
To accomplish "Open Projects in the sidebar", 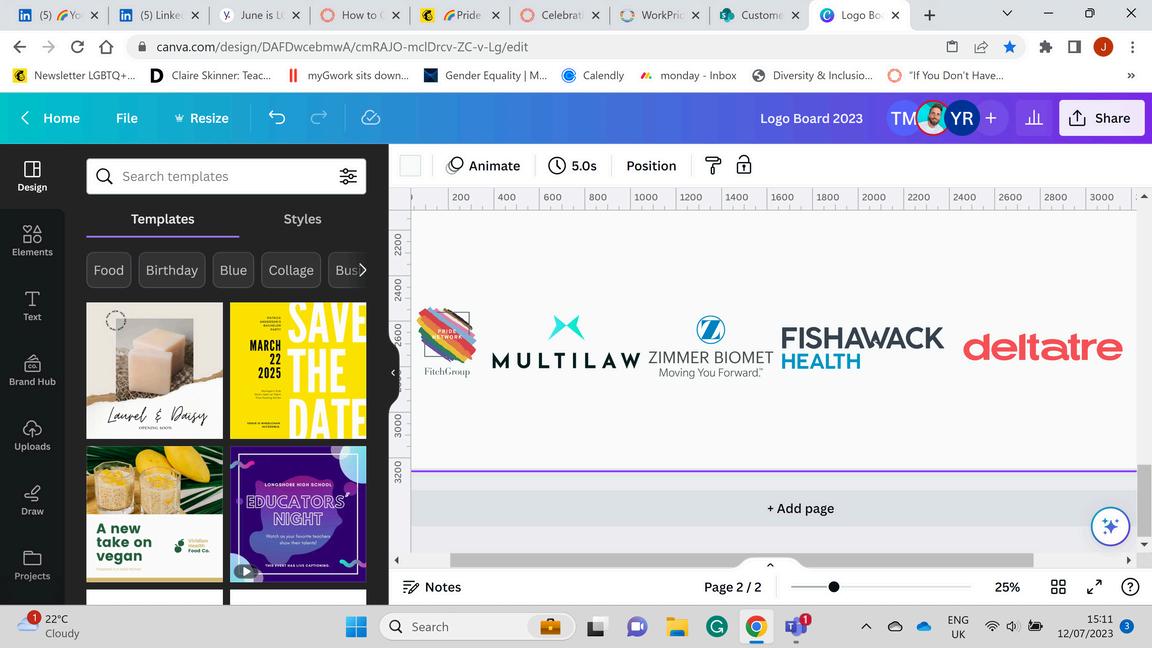I will 32,565.
